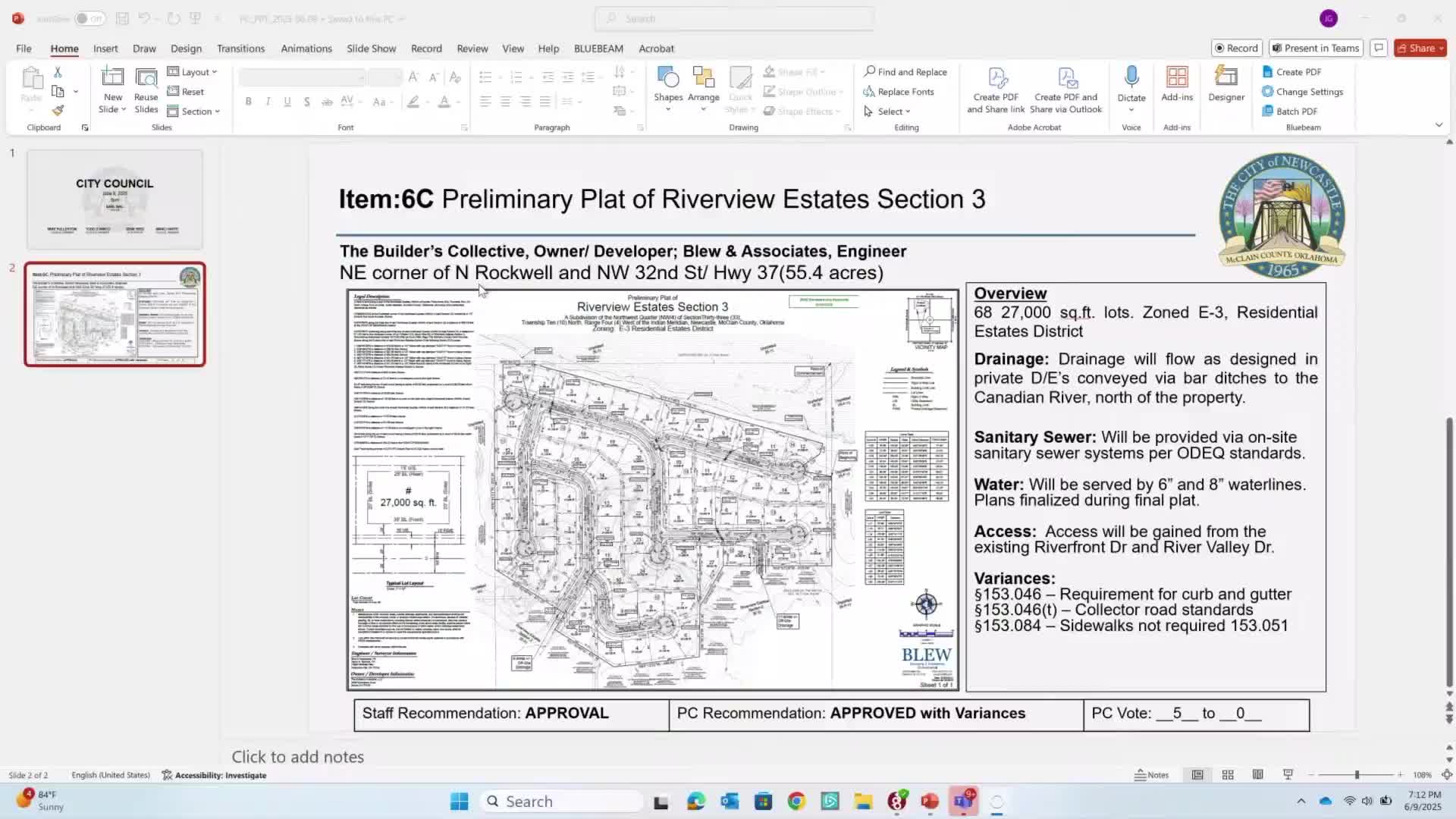Open the Transitions tab
This screenshot has width=1456, height=819.
point(240,49)
